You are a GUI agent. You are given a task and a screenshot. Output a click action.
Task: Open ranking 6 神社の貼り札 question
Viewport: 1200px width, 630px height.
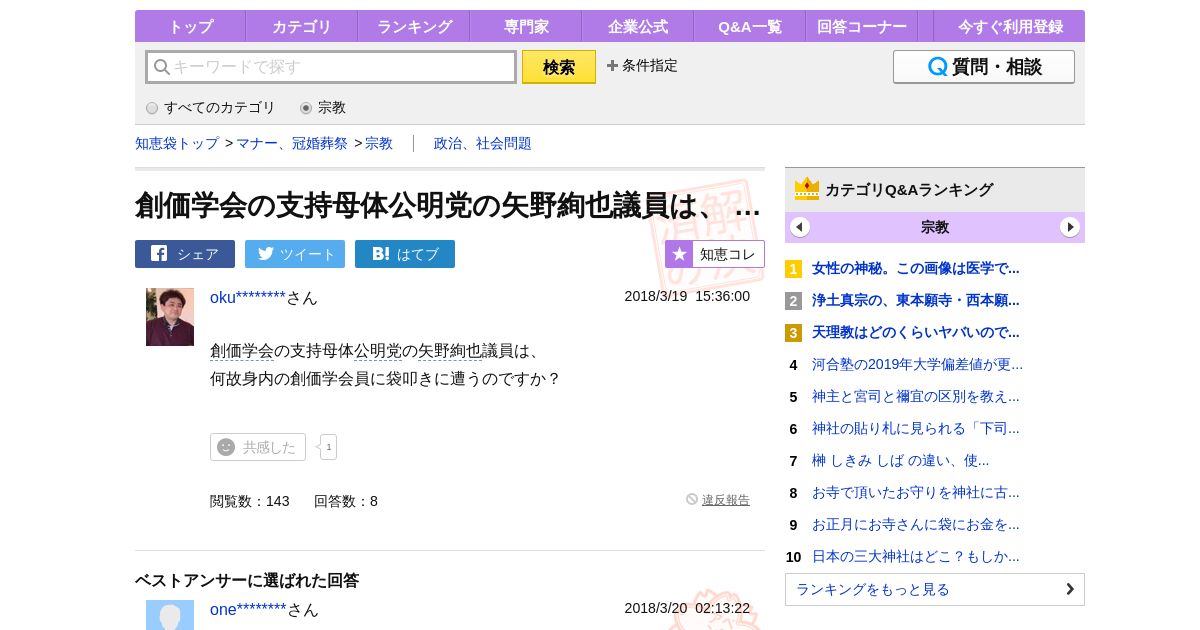pos(915,428)
